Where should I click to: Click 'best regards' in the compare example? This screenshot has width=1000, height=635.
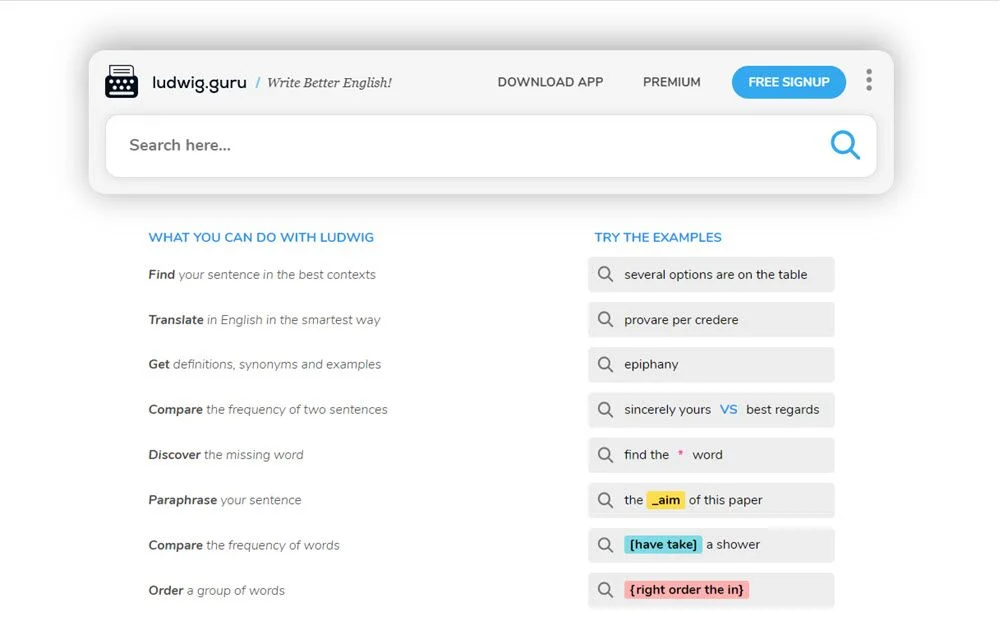tap(783, 409)
